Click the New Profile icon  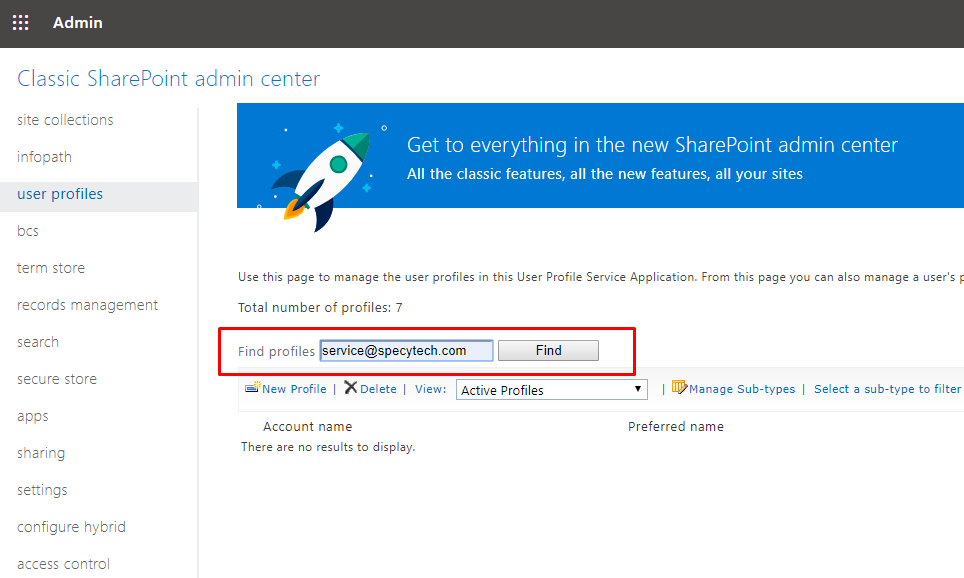(253, 388)
